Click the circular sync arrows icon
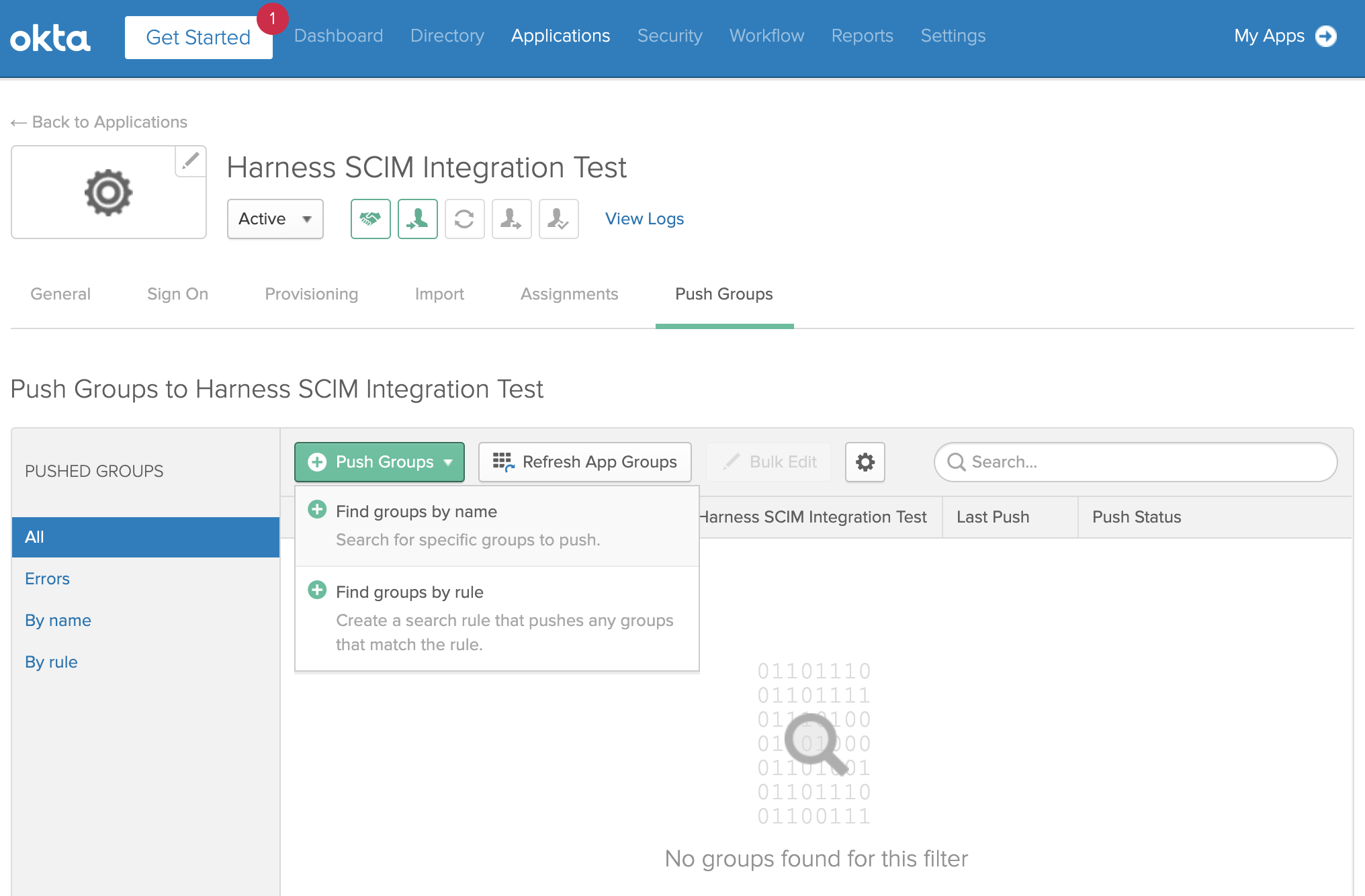 click(464, 219)
